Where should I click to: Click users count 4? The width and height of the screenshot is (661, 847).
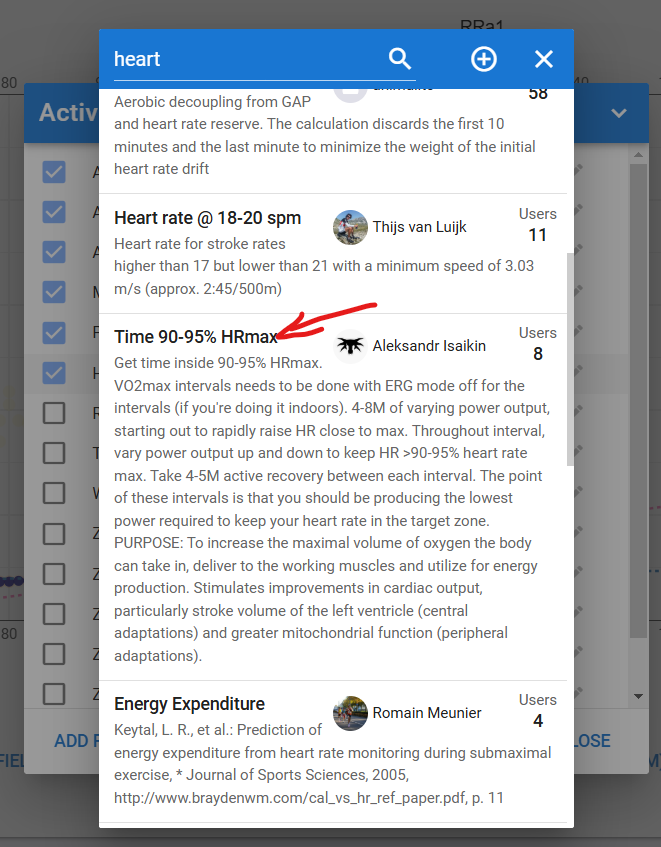(538, 721)
